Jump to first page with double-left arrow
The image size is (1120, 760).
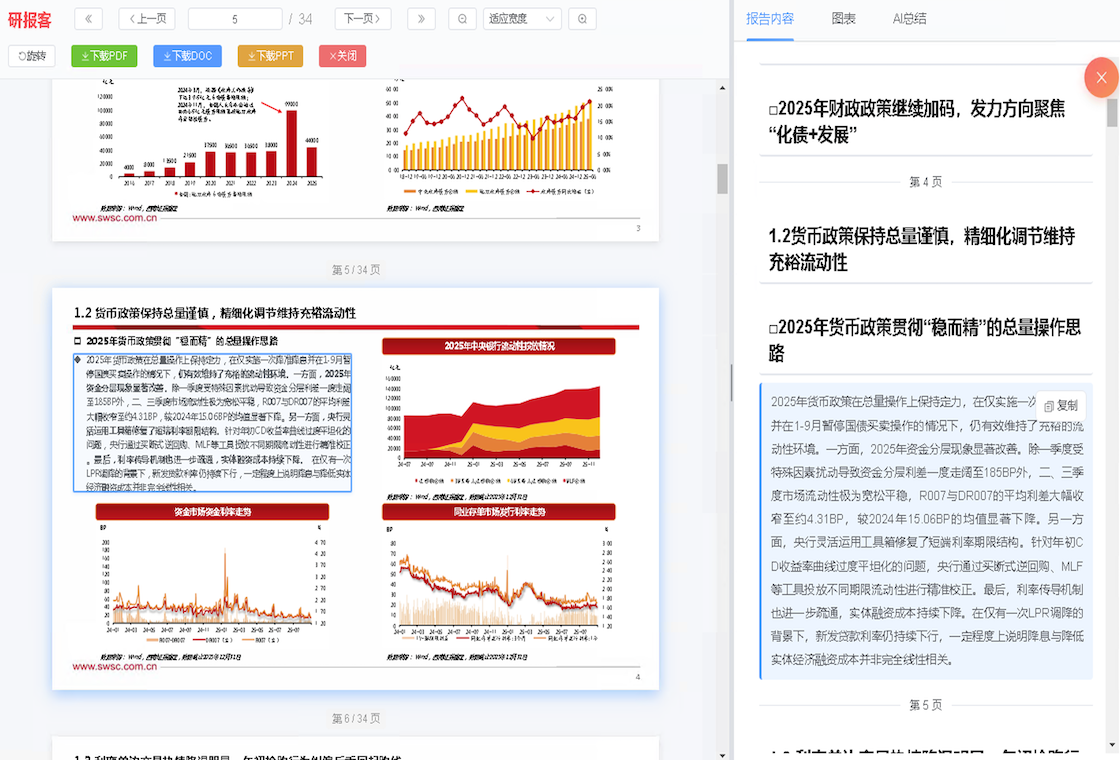pyautogui.click(x=88, y=19)
